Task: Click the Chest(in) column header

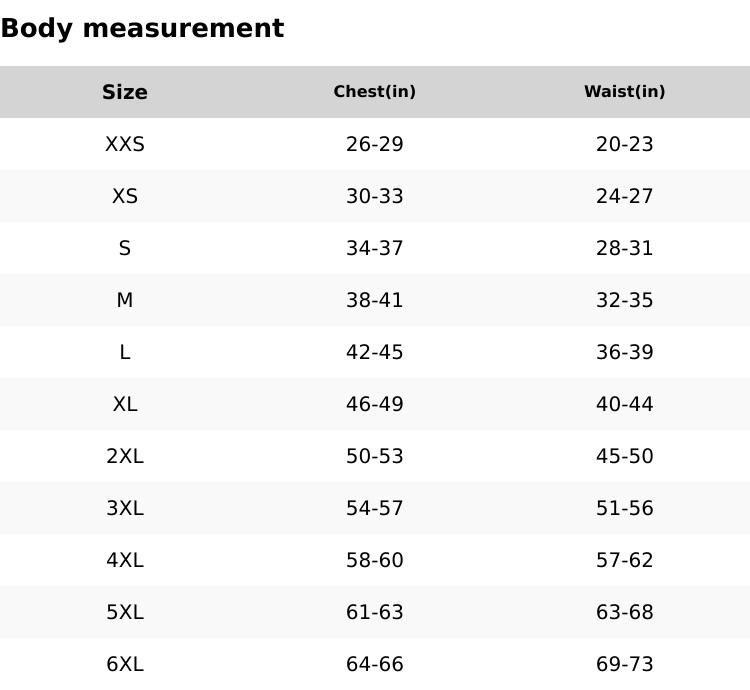Action: click(x=375, y=92)
